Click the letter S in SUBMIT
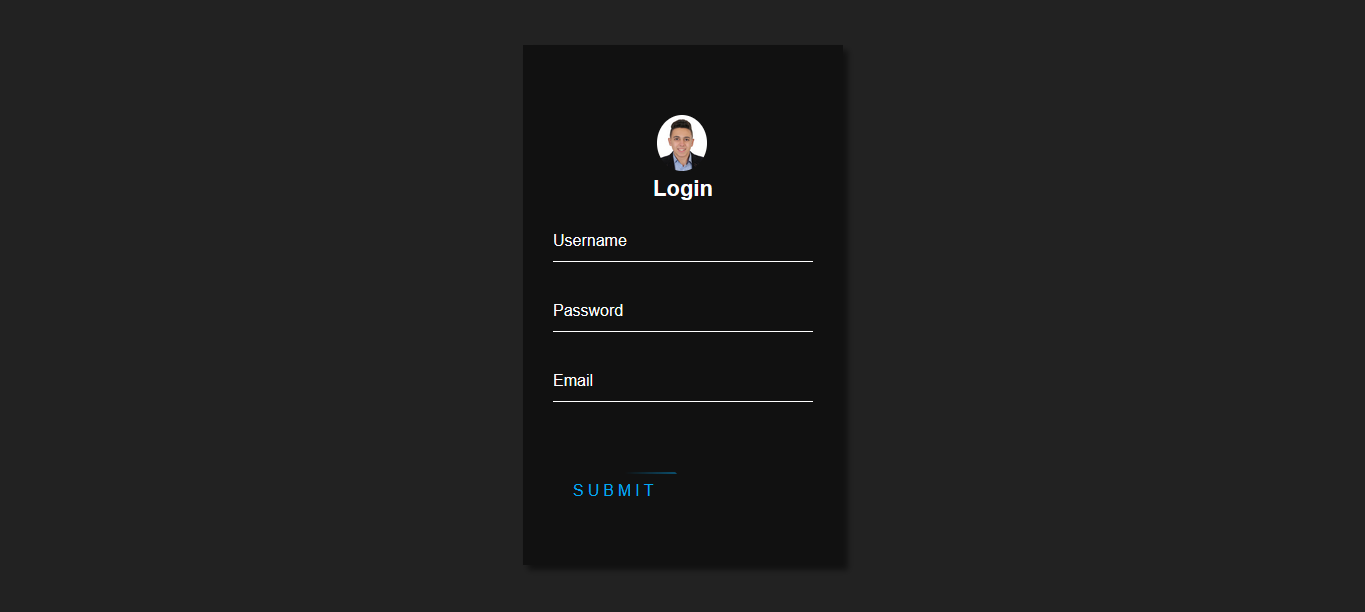The width and height of the screenshot is (1365, 612). 579,490
